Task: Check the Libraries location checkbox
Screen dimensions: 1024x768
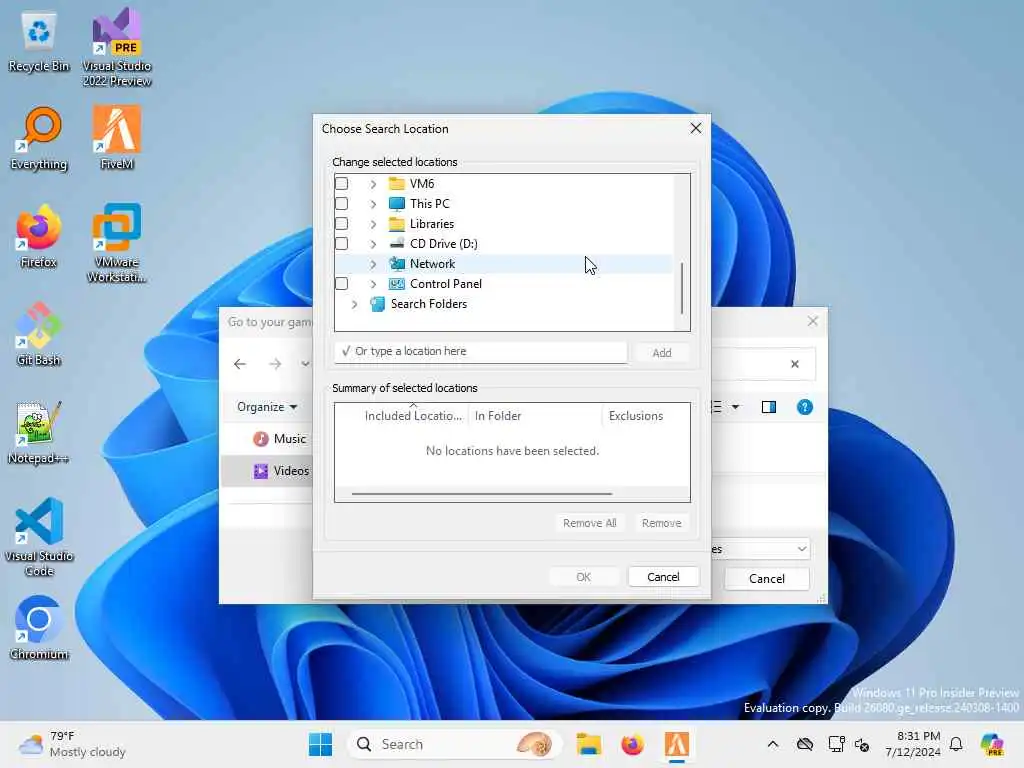Action: (x=342, y=223)
